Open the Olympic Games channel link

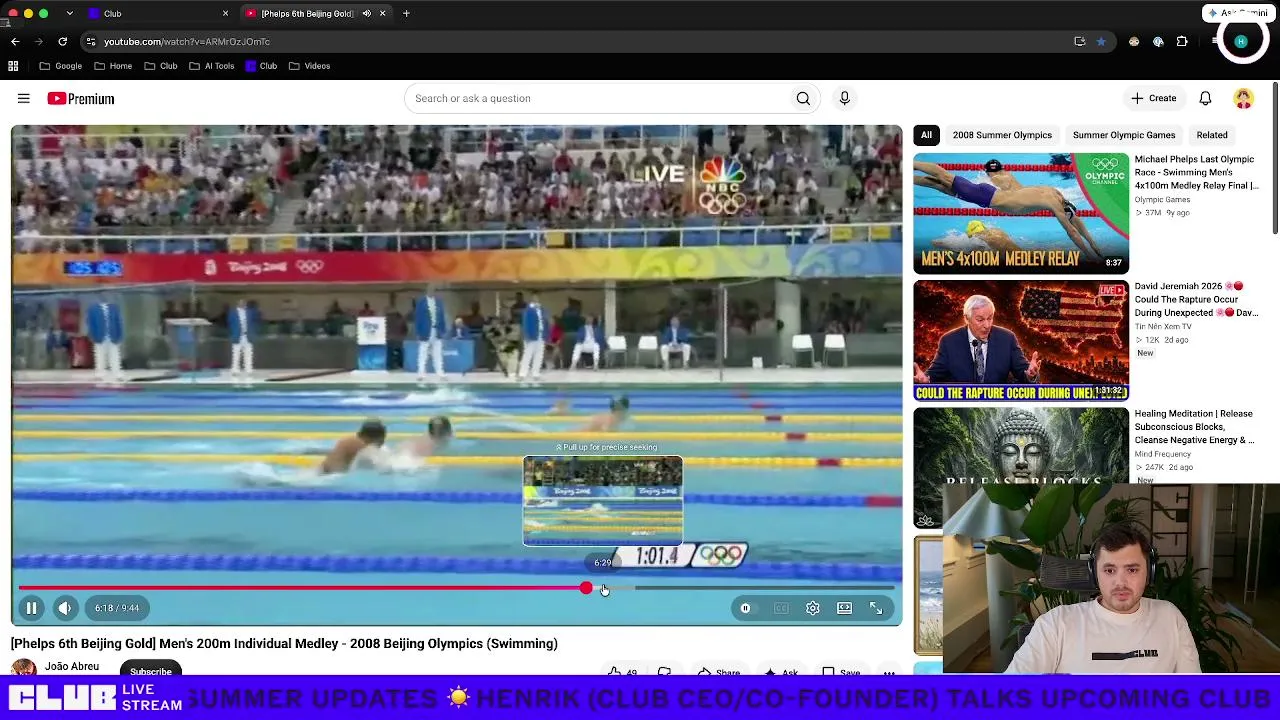point(1164,199)
